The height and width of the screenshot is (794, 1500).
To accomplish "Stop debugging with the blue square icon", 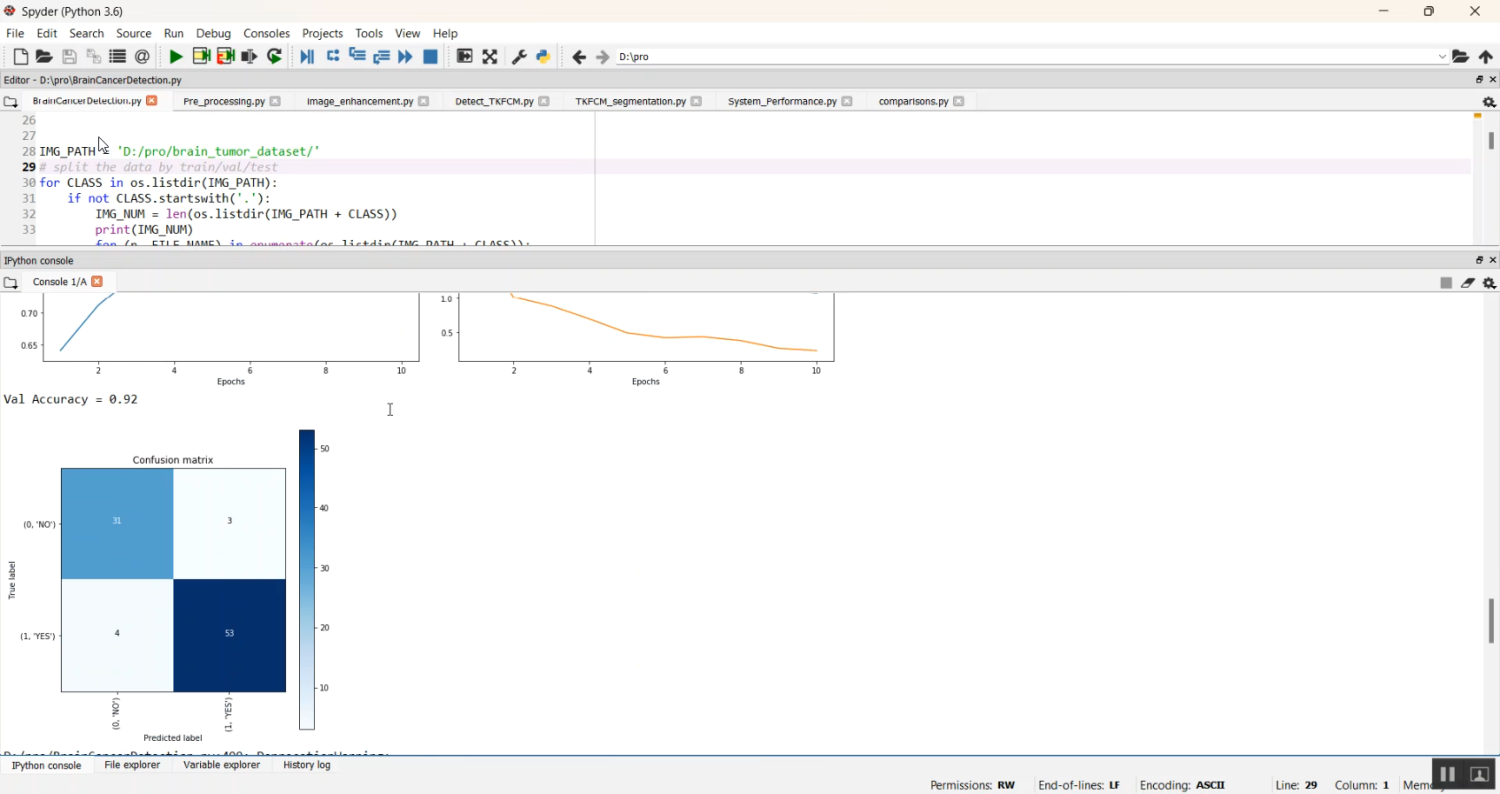I will coord(430,57).
